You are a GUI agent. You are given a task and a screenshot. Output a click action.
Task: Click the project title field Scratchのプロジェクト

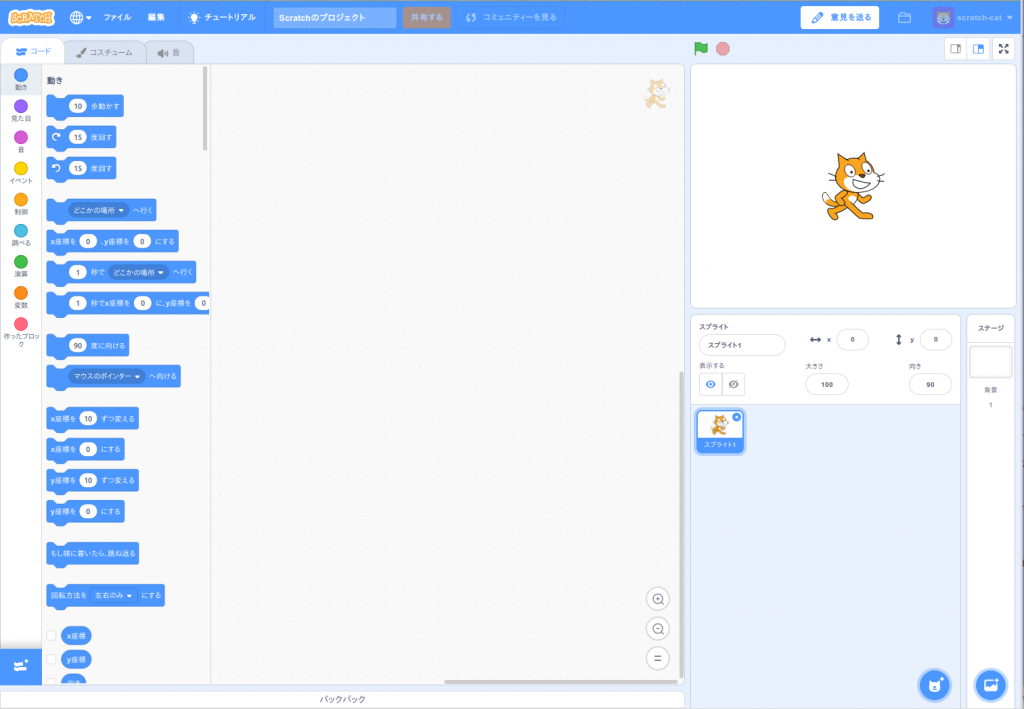(x=334, y=18)
